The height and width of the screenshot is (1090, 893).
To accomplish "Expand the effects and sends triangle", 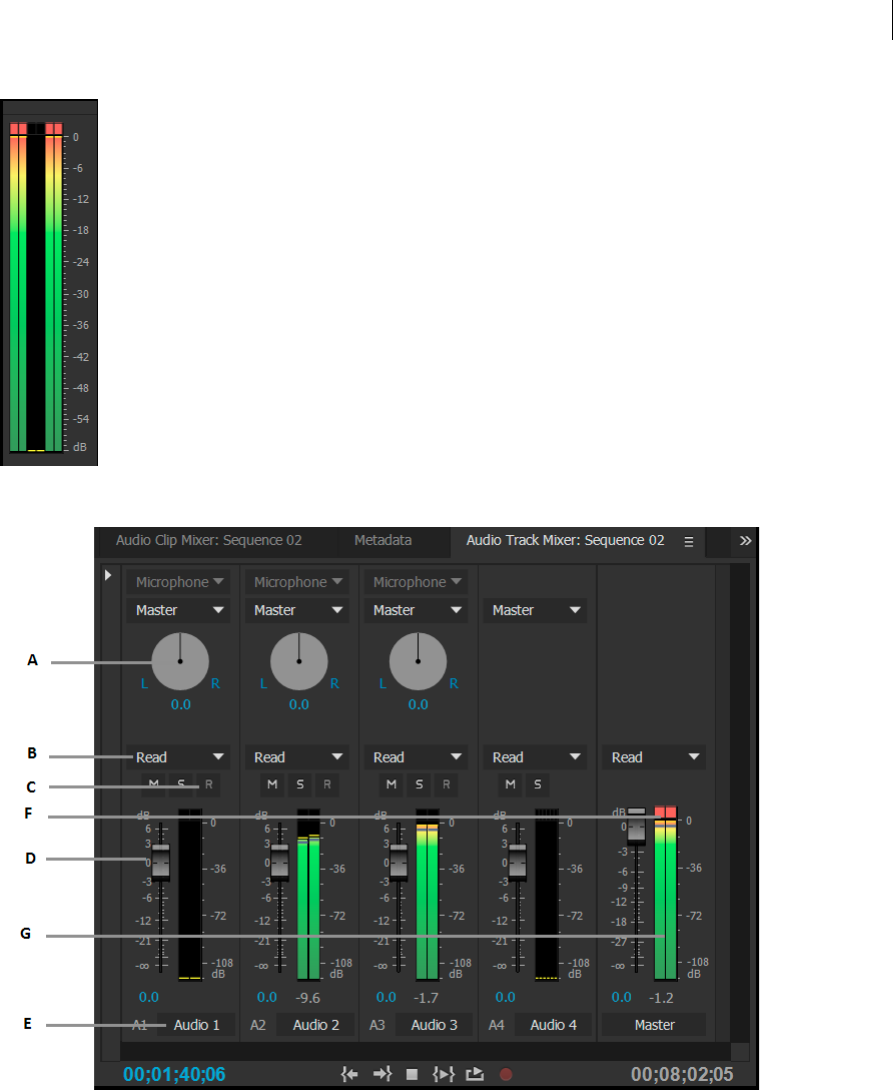I will 108,575.
